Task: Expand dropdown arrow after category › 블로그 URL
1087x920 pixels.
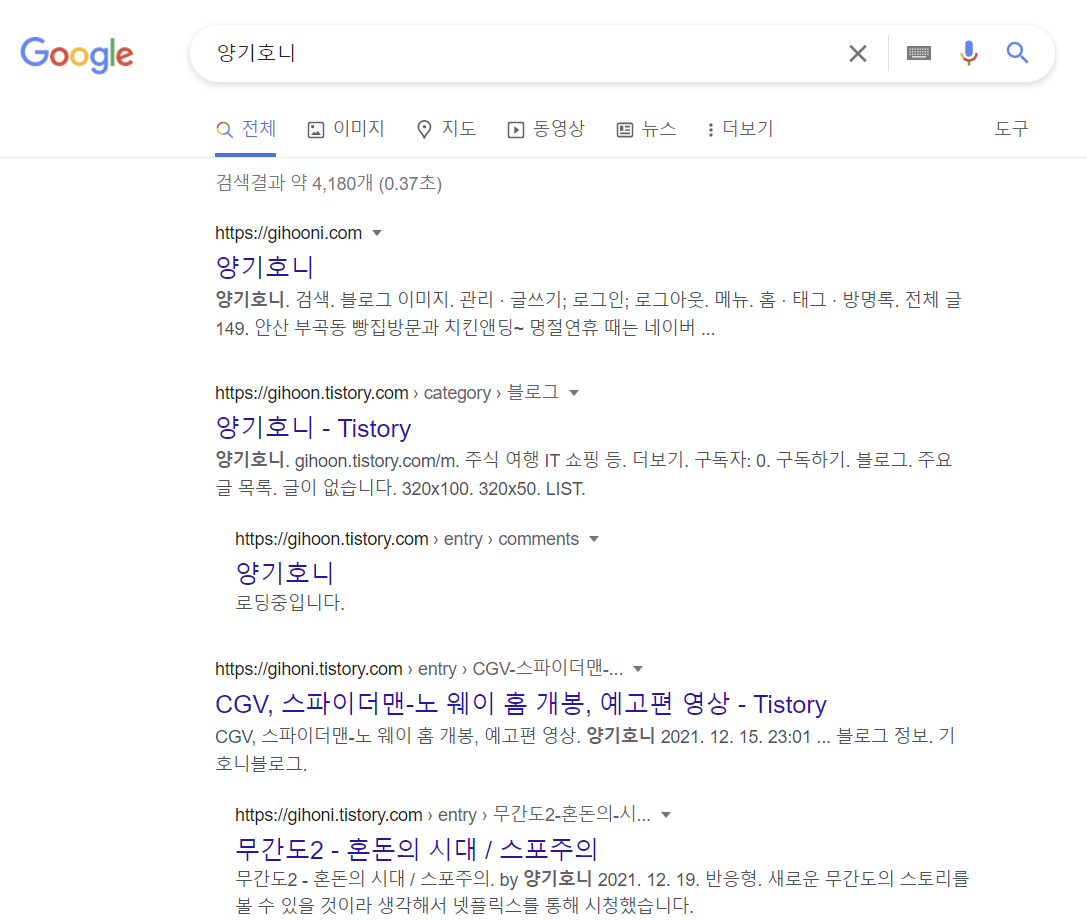Action: coord(574,393)
